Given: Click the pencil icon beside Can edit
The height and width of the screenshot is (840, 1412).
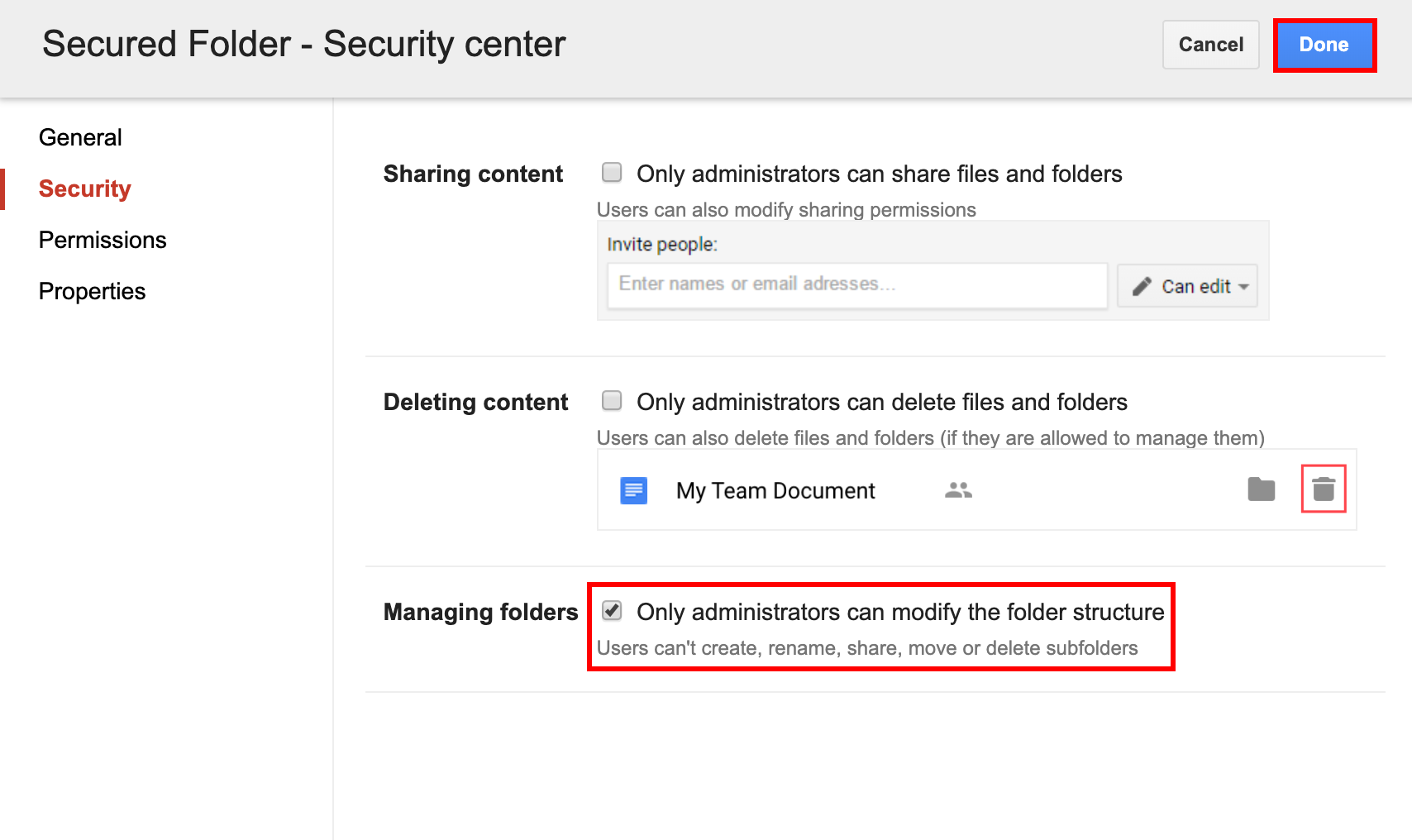Looking at the screenshot, I should (x=1142, y=286).
